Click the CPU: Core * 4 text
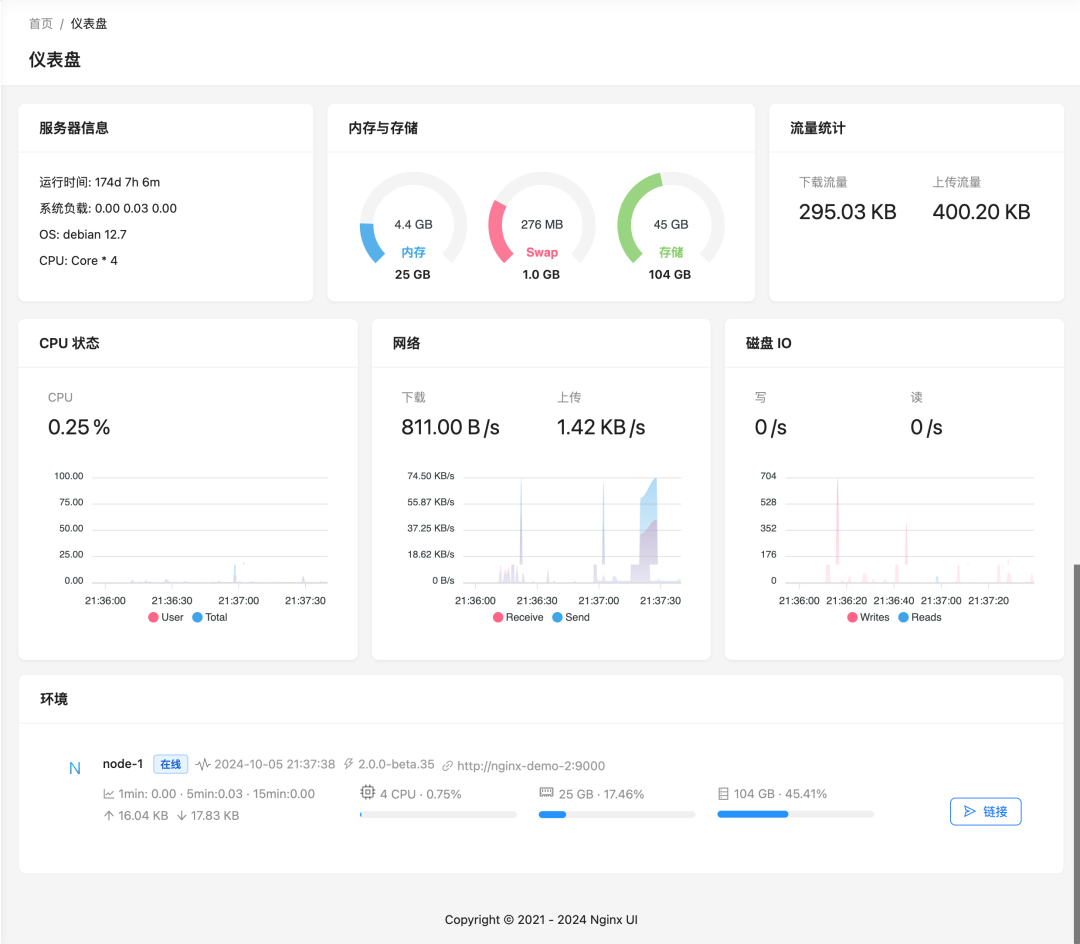The width and height of the screenshot is (1080, 944). (x=78, y=260)
